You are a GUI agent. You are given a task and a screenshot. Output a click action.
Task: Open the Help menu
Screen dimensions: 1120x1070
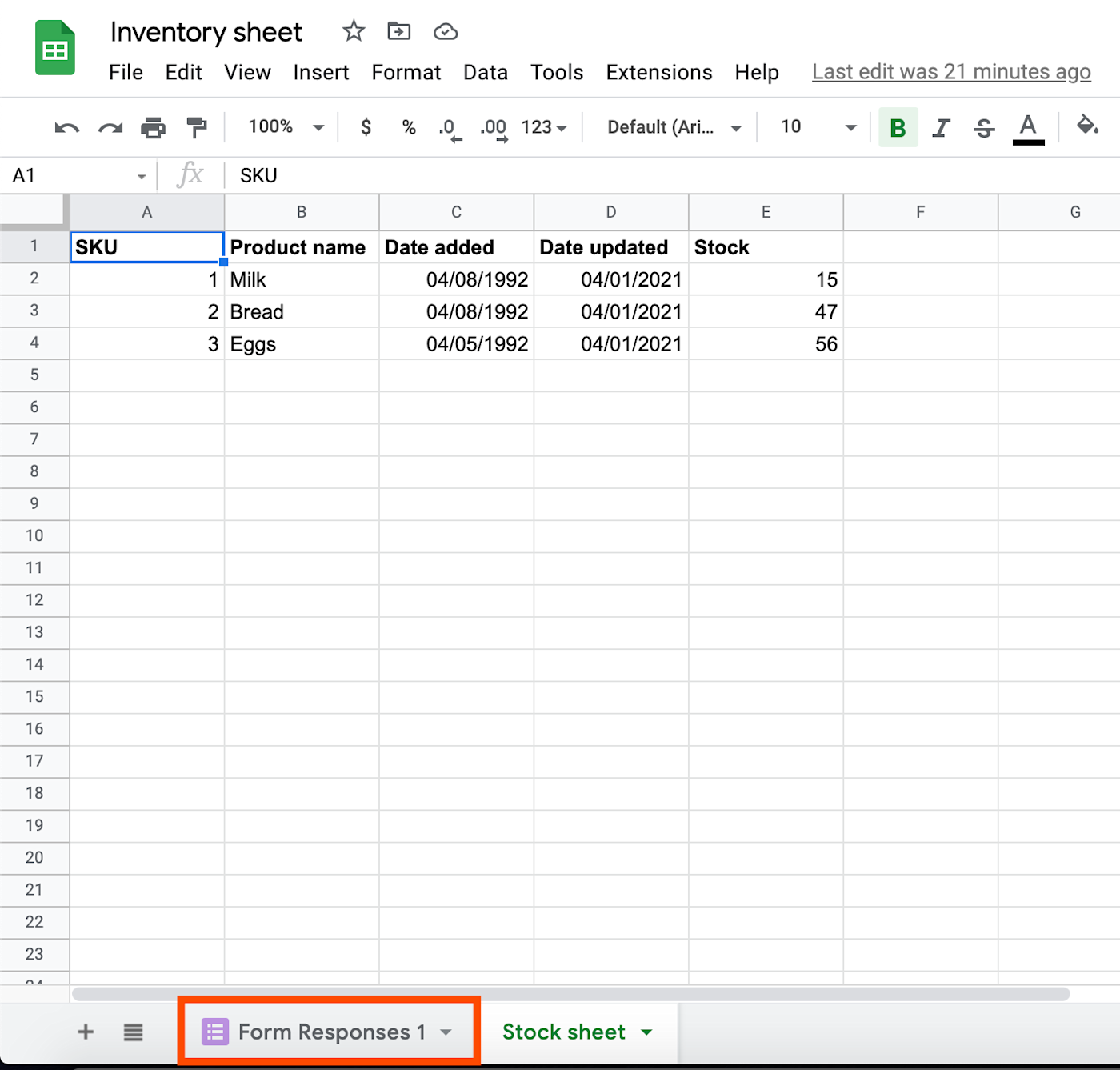757,72
